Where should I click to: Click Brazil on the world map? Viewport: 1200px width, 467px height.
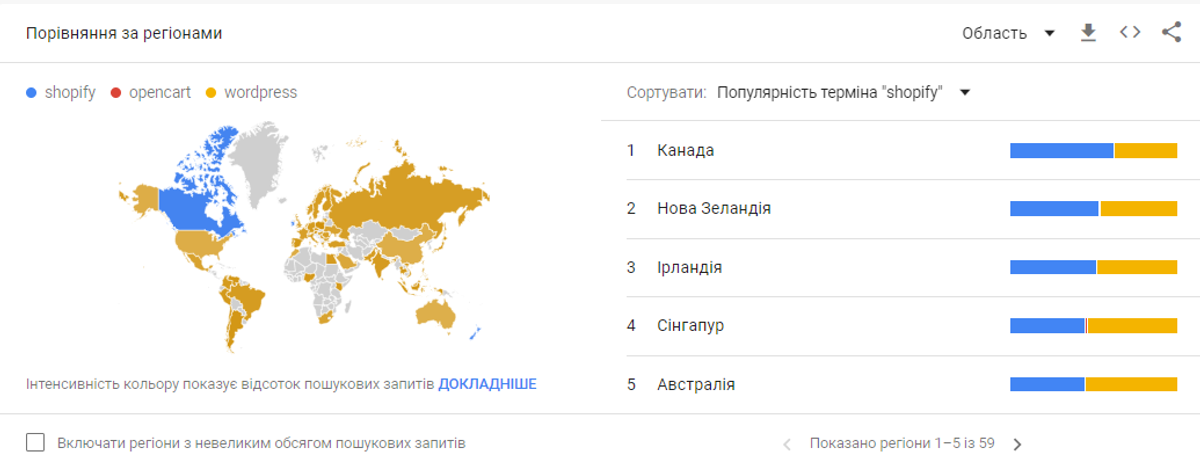tap(245, 298)
